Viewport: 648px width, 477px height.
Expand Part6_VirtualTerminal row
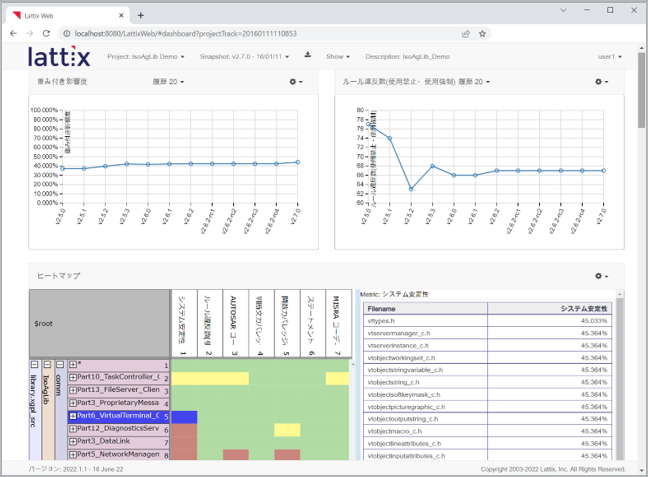pyautogui.click(x=73, y=416)
